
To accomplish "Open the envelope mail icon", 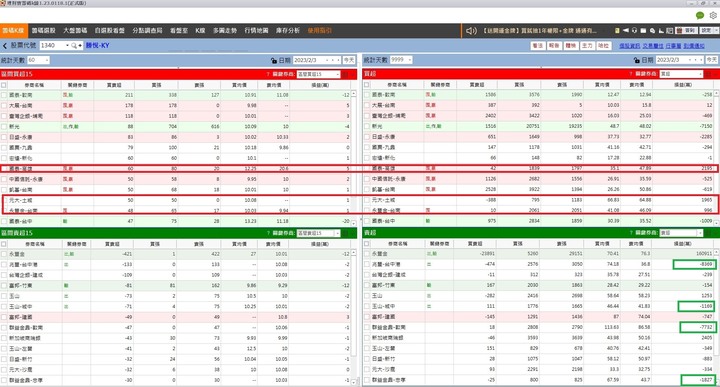I will pos(643,31).
